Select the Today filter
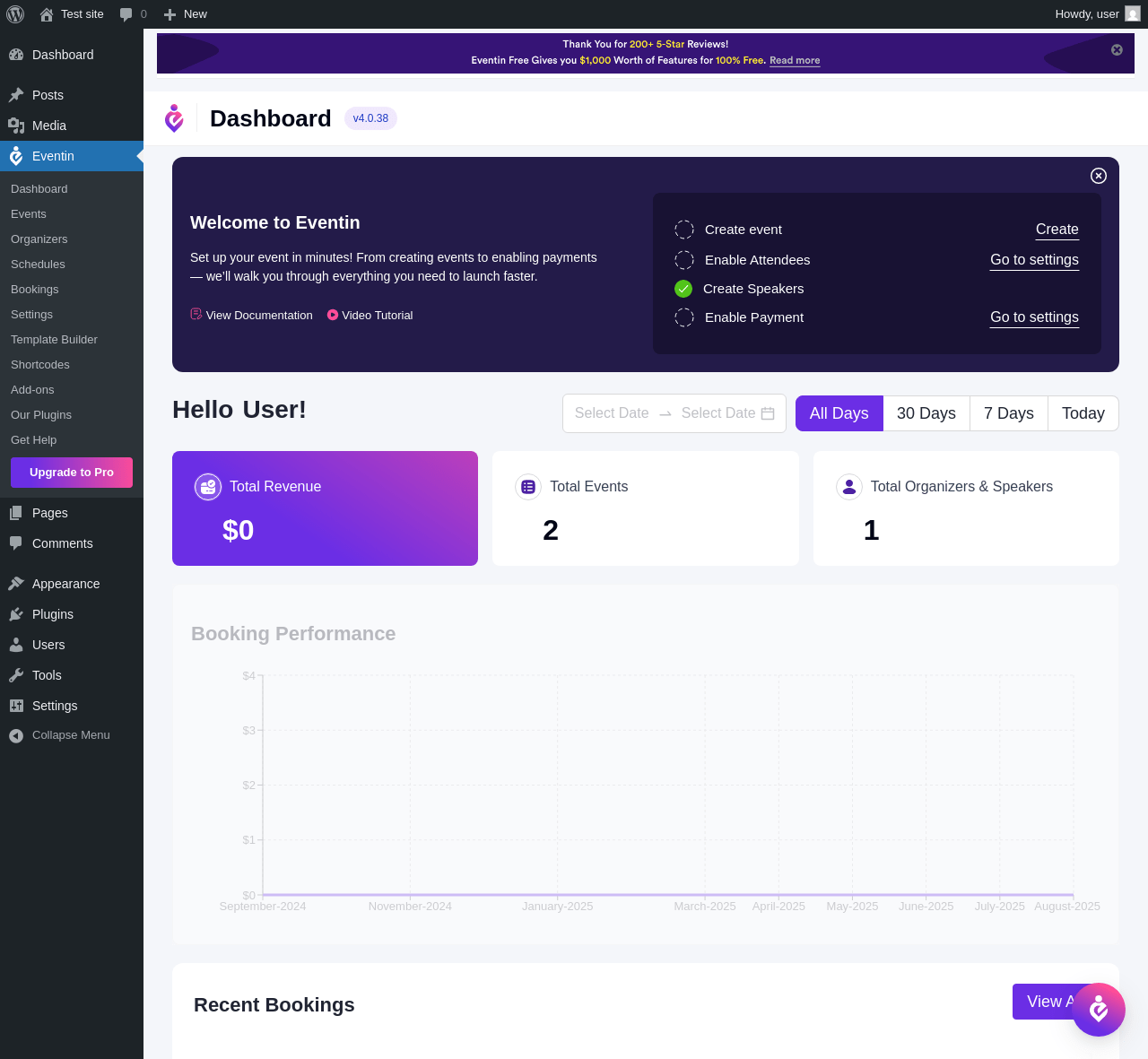 coord(1083,413)
